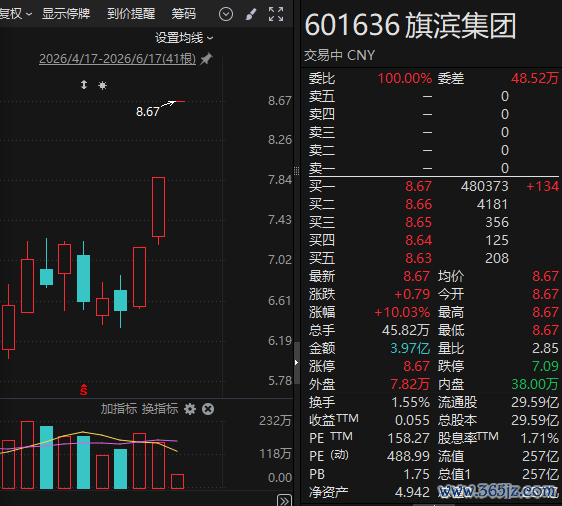Expand the 设置均线 dropdown
Viewport: 562px width, 506px height.
click(184, 38)
